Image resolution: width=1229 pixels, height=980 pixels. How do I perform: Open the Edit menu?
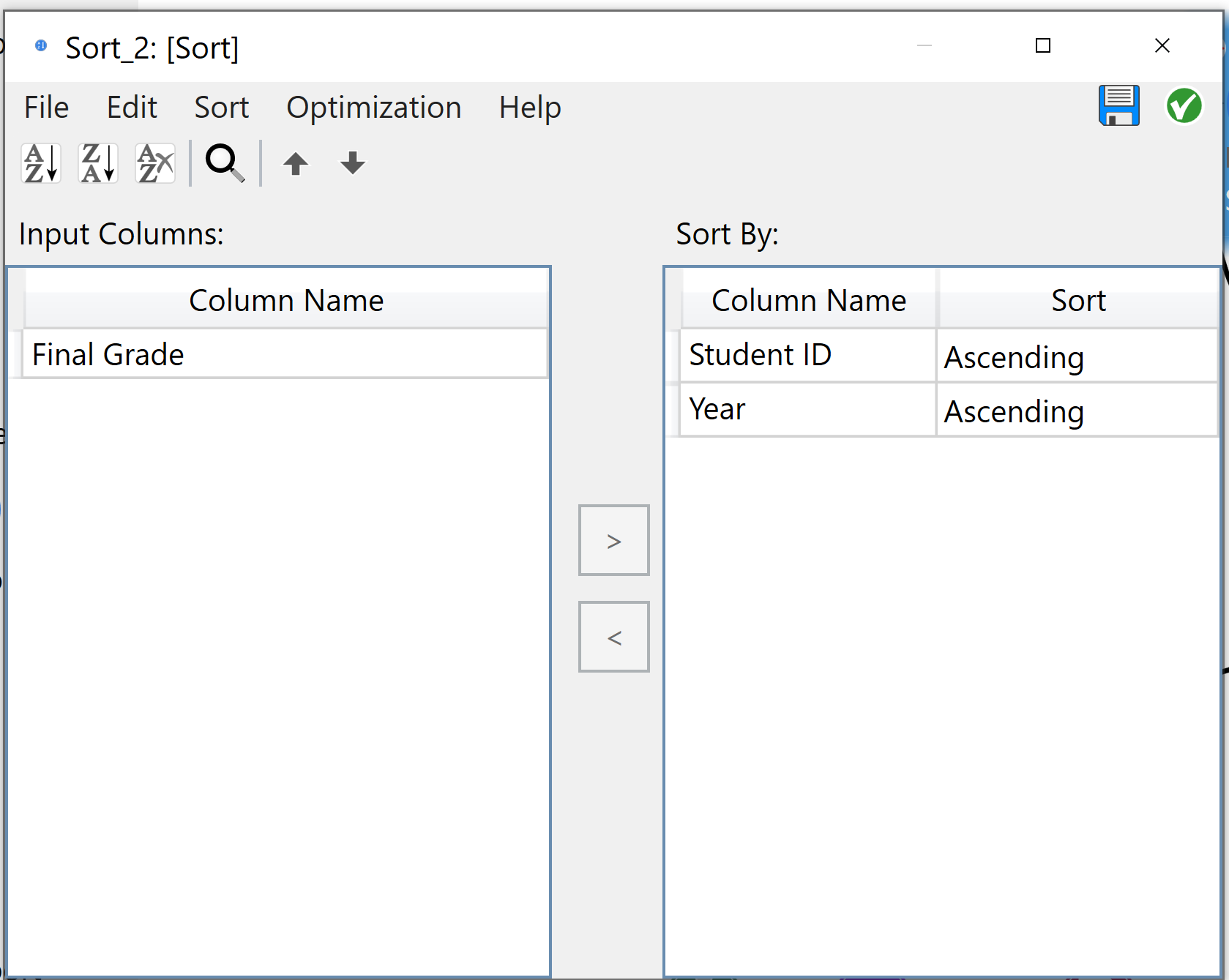(x=132, y=108)
